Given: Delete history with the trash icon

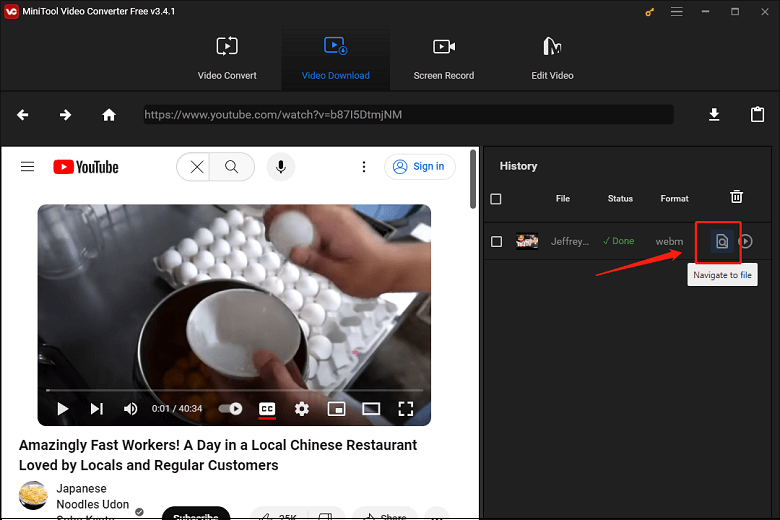Looking at the screenshot, I should [x=736, y=198].
